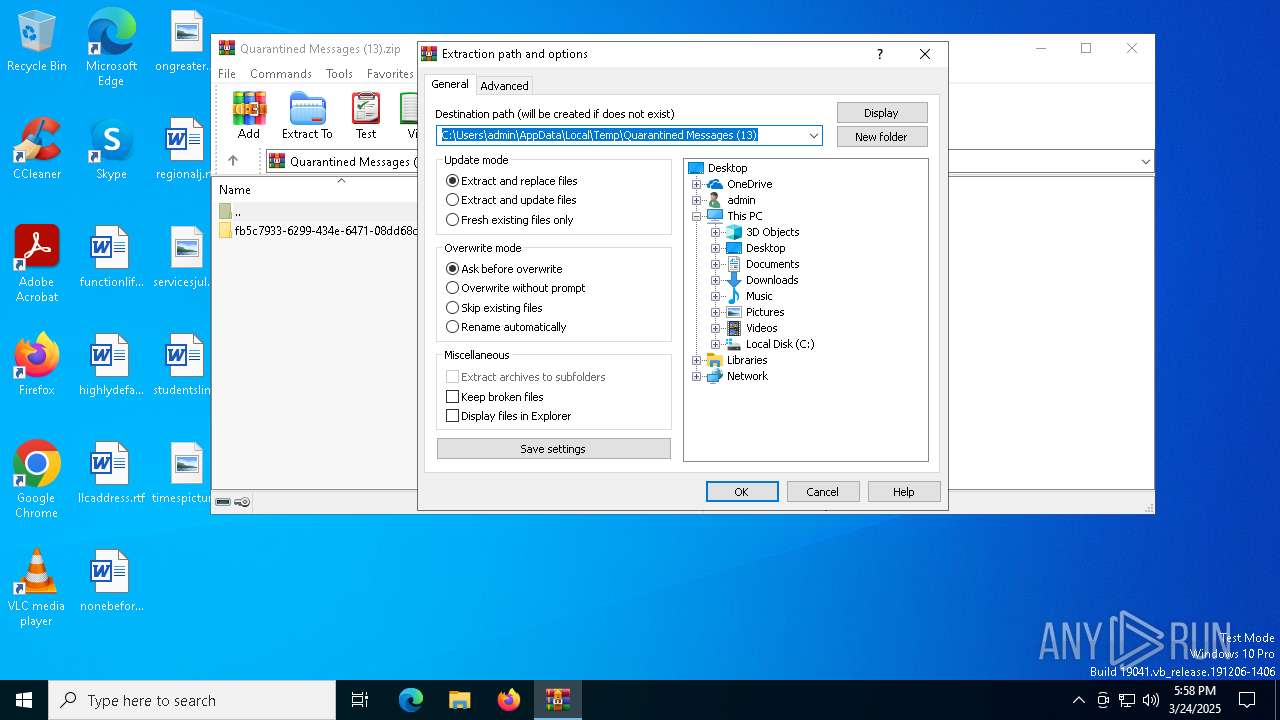Open the File menu in WinRAR
This screenshot has height=720, width=1280.
click(227, 74)
